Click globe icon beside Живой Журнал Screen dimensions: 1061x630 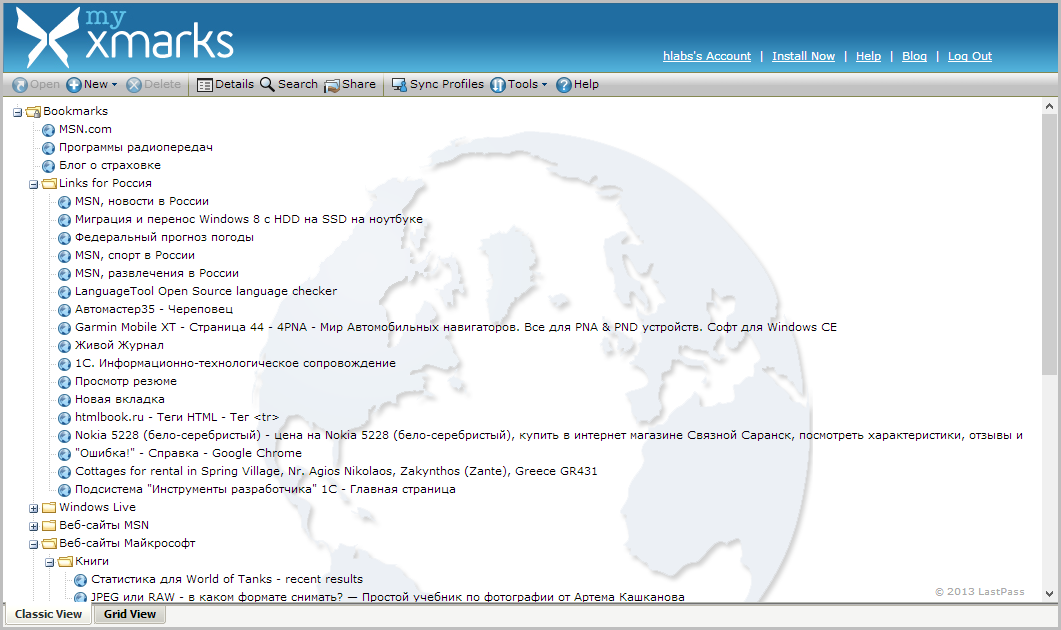coord(64,346)
